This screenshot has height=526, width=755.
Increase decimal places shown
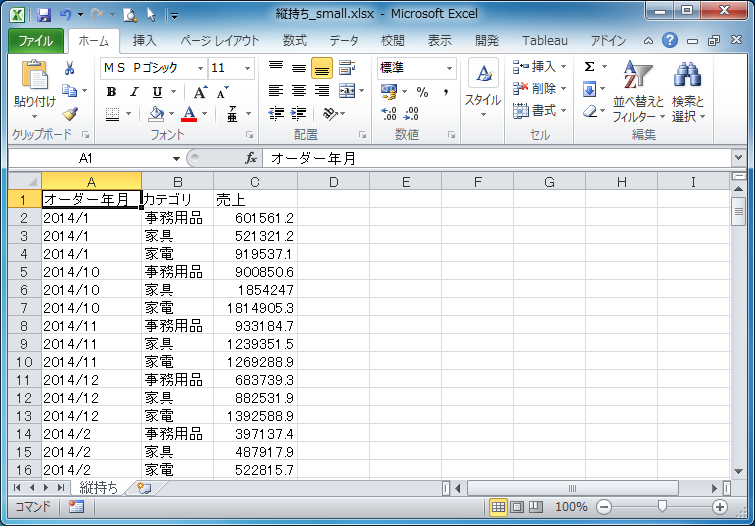pyautogui.click(x=389, y=114)
